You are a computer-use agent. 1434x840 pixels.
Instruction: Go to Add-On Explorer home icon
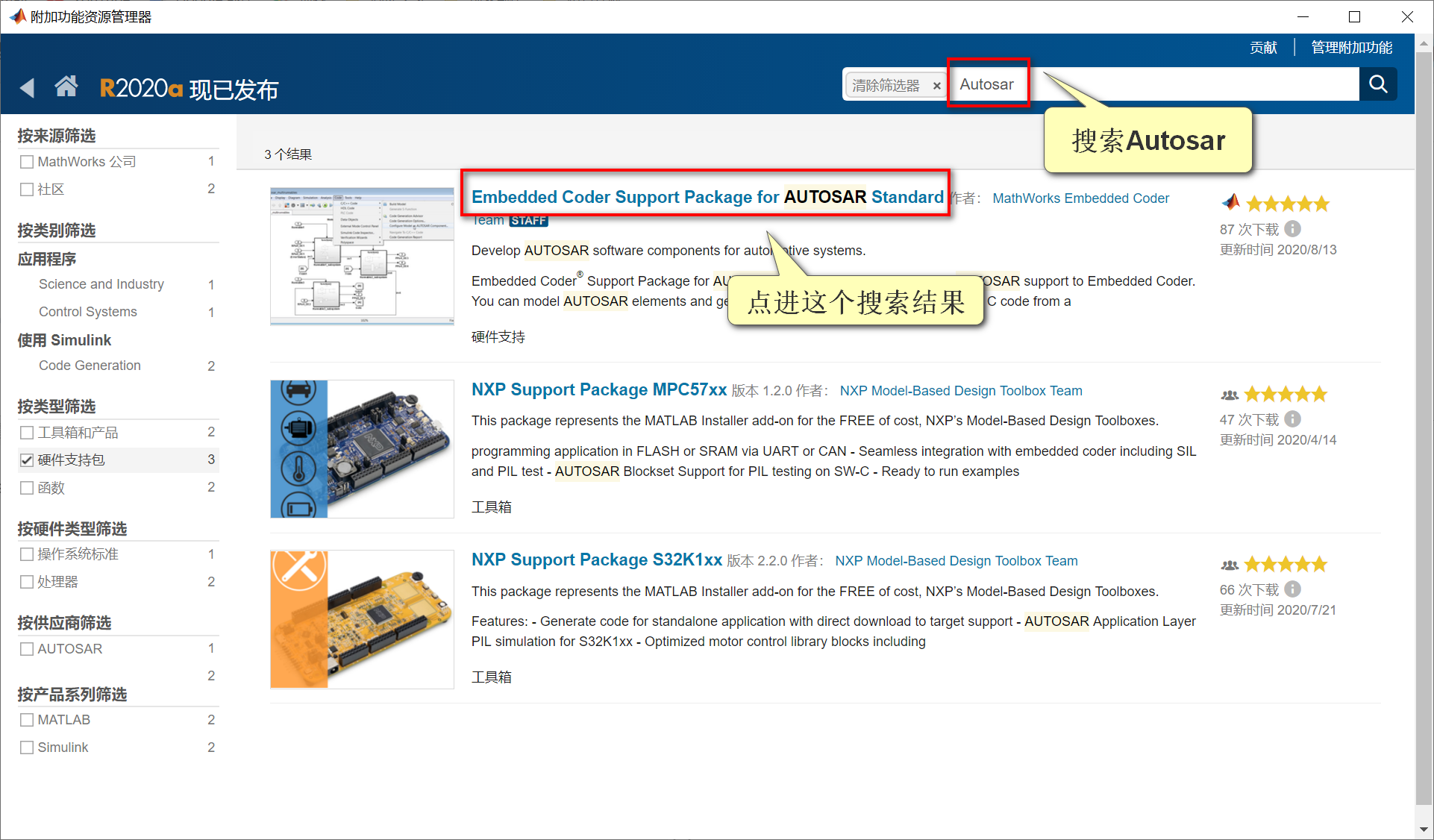coord(66,87)
